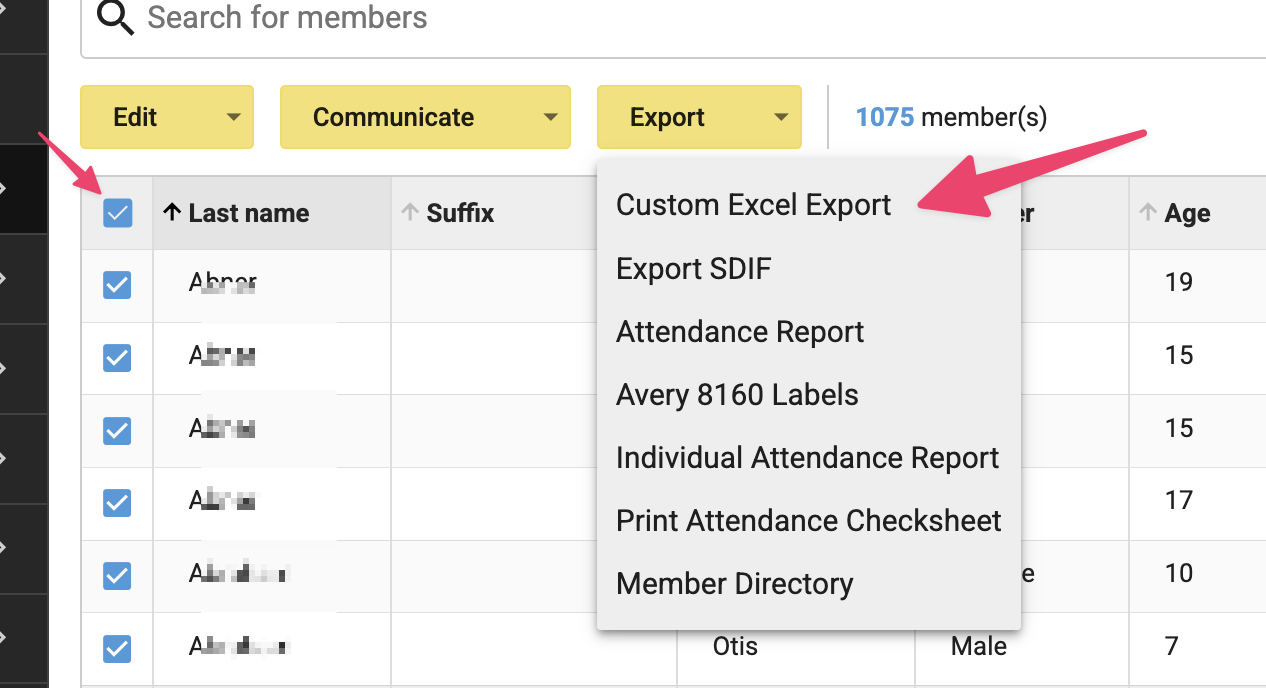Select Individual Attendance Report
The width and height of the screenshot is (1266, 688).
point(807,457)
